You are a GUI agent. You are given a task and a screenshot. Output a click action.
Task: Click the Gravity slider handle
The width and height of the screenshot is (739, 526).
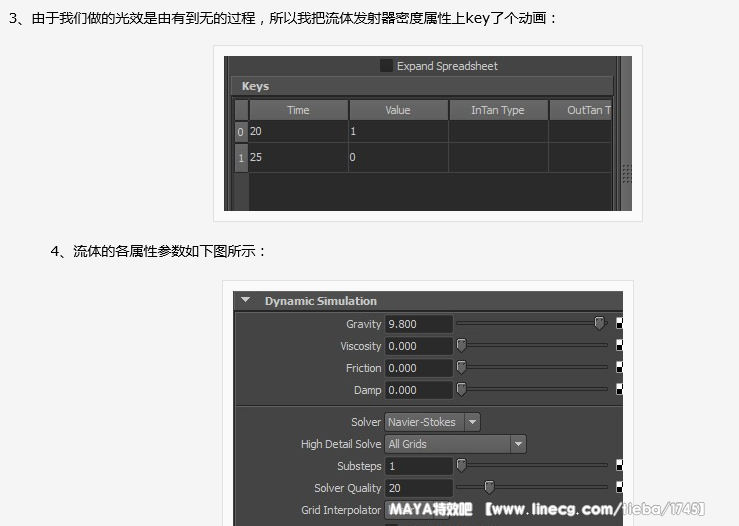(x=599, y=323)
